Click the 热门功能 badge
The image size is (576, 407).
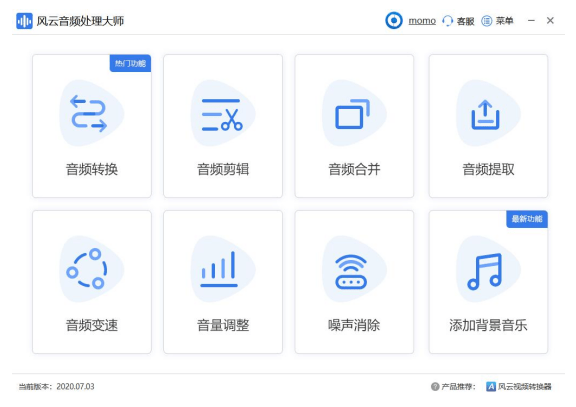[130, 63]
